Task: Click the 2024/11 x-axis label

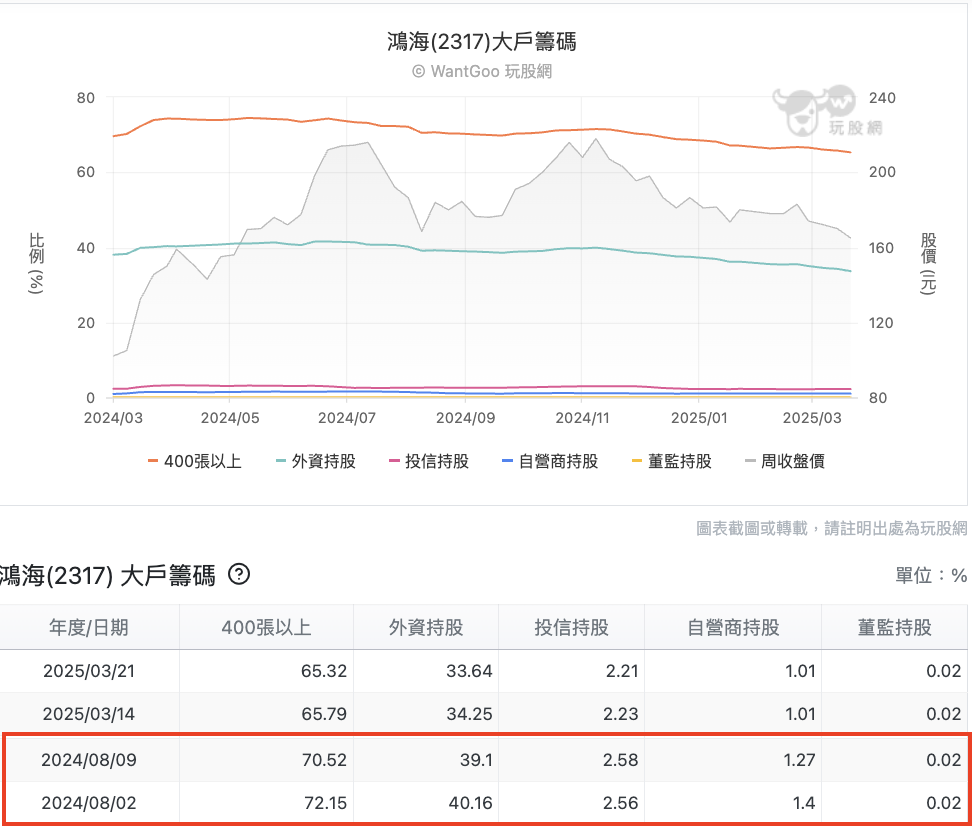Action: click(583, 418)
